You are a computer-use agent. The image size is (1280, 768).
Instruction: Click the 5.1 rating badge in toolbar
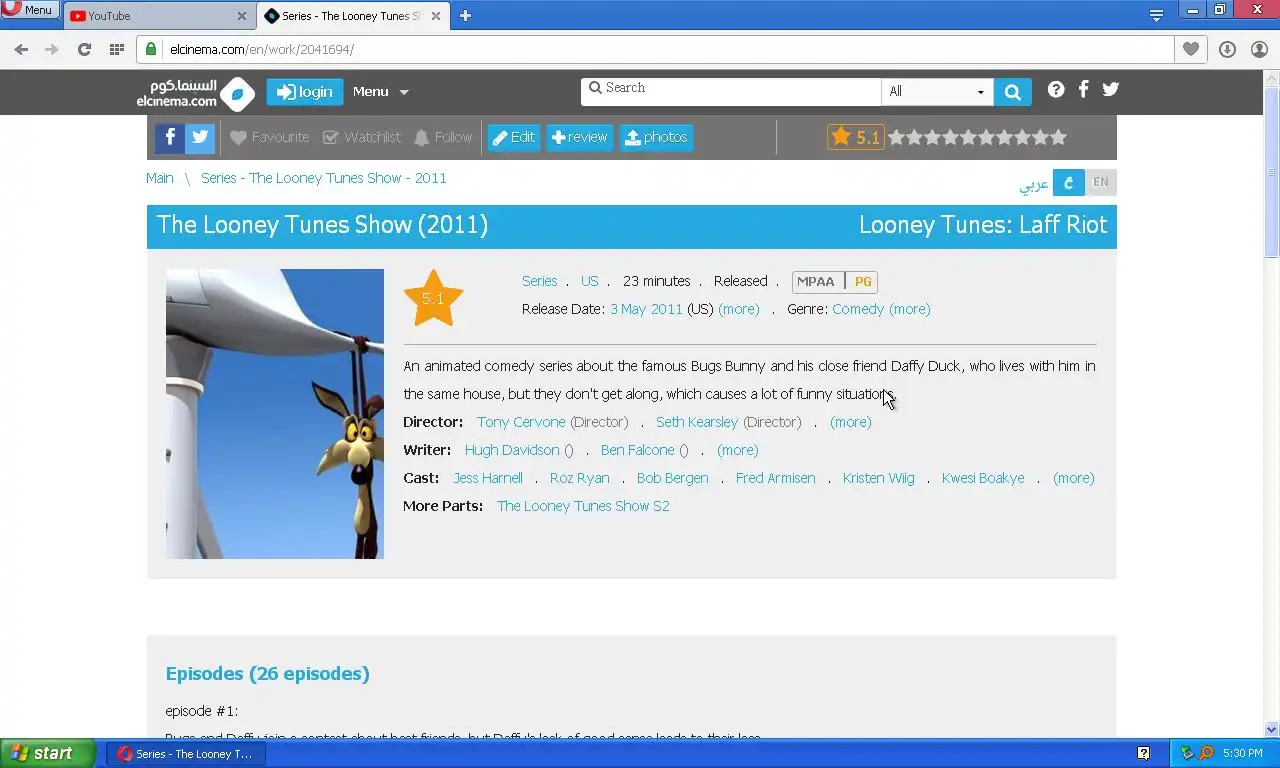coord(856,137)
